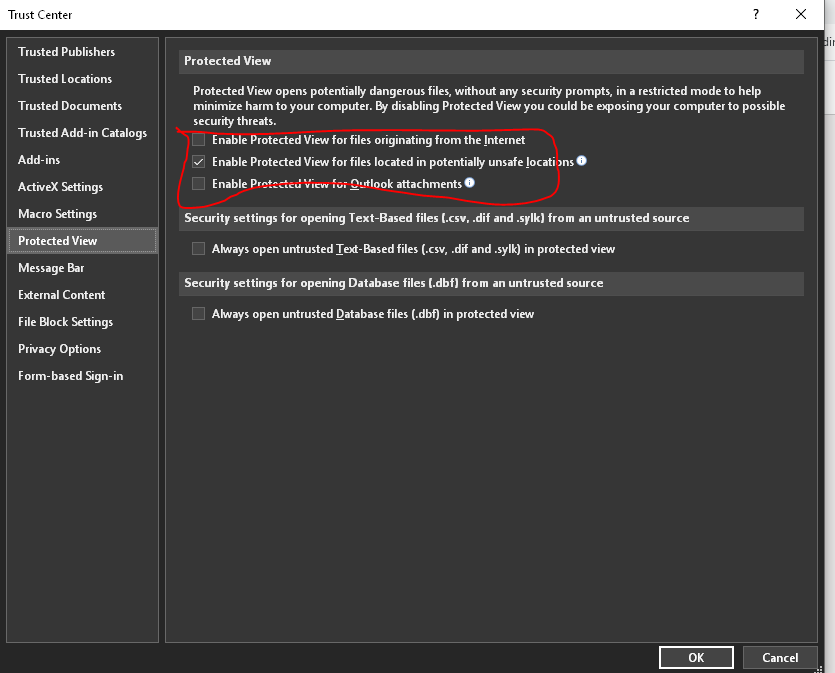Click the Cancel button

[780, 658]
